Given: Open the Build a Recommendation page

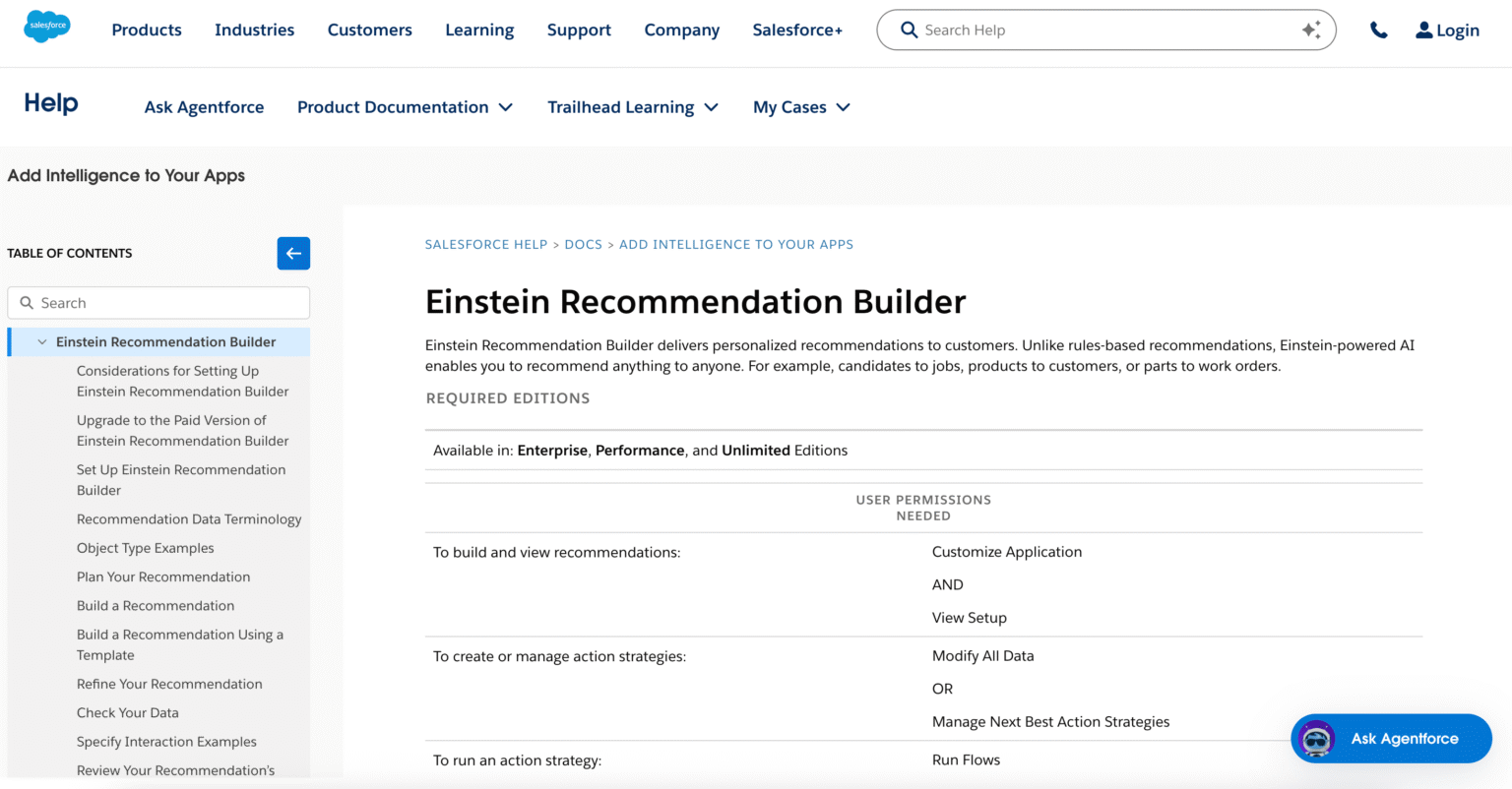Looking at the screenshot, I should click(x=155, y=605).
